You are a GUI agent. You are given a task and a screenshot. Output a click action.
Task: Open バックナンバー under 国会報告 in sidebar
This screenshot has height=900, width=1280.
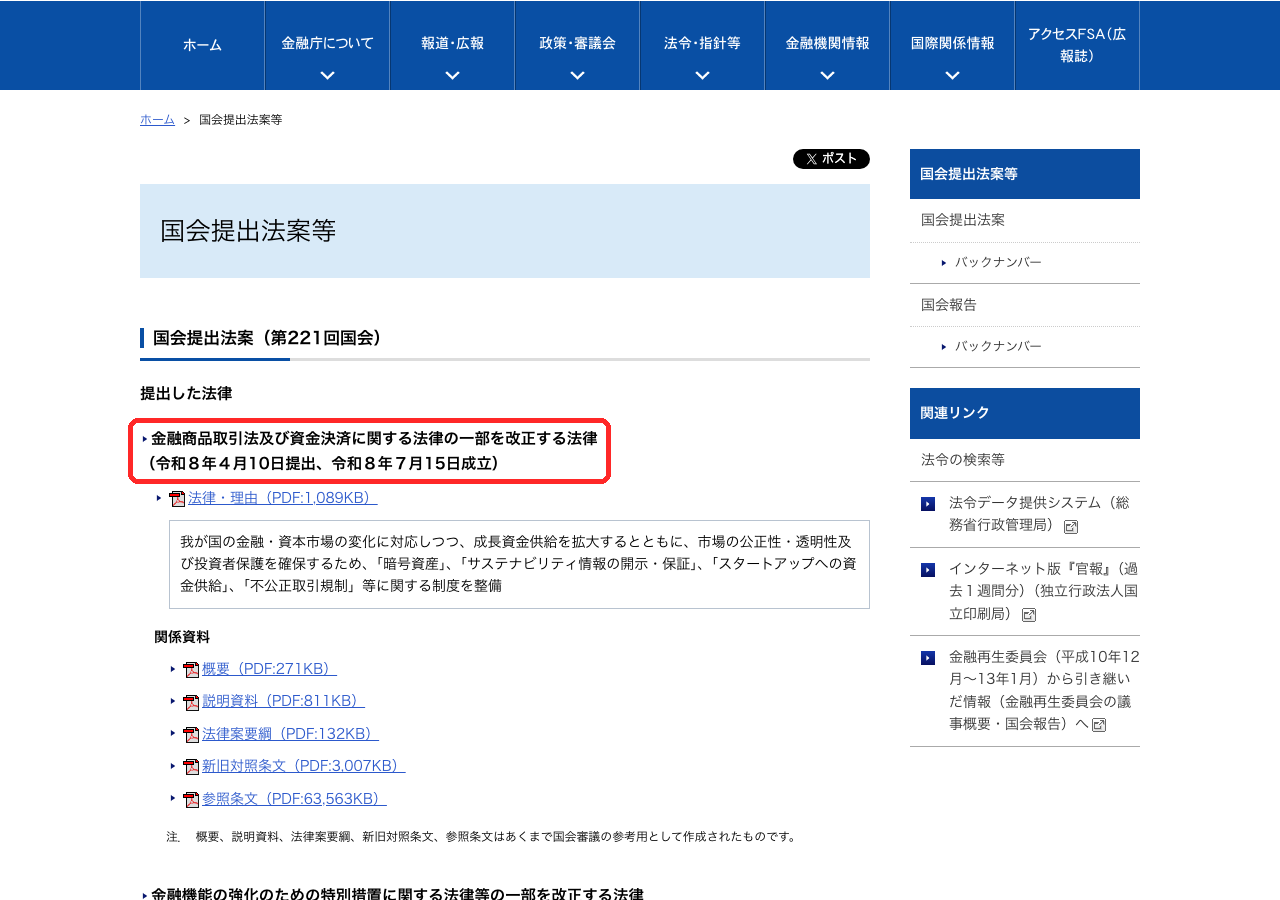(x=998, y=346)
